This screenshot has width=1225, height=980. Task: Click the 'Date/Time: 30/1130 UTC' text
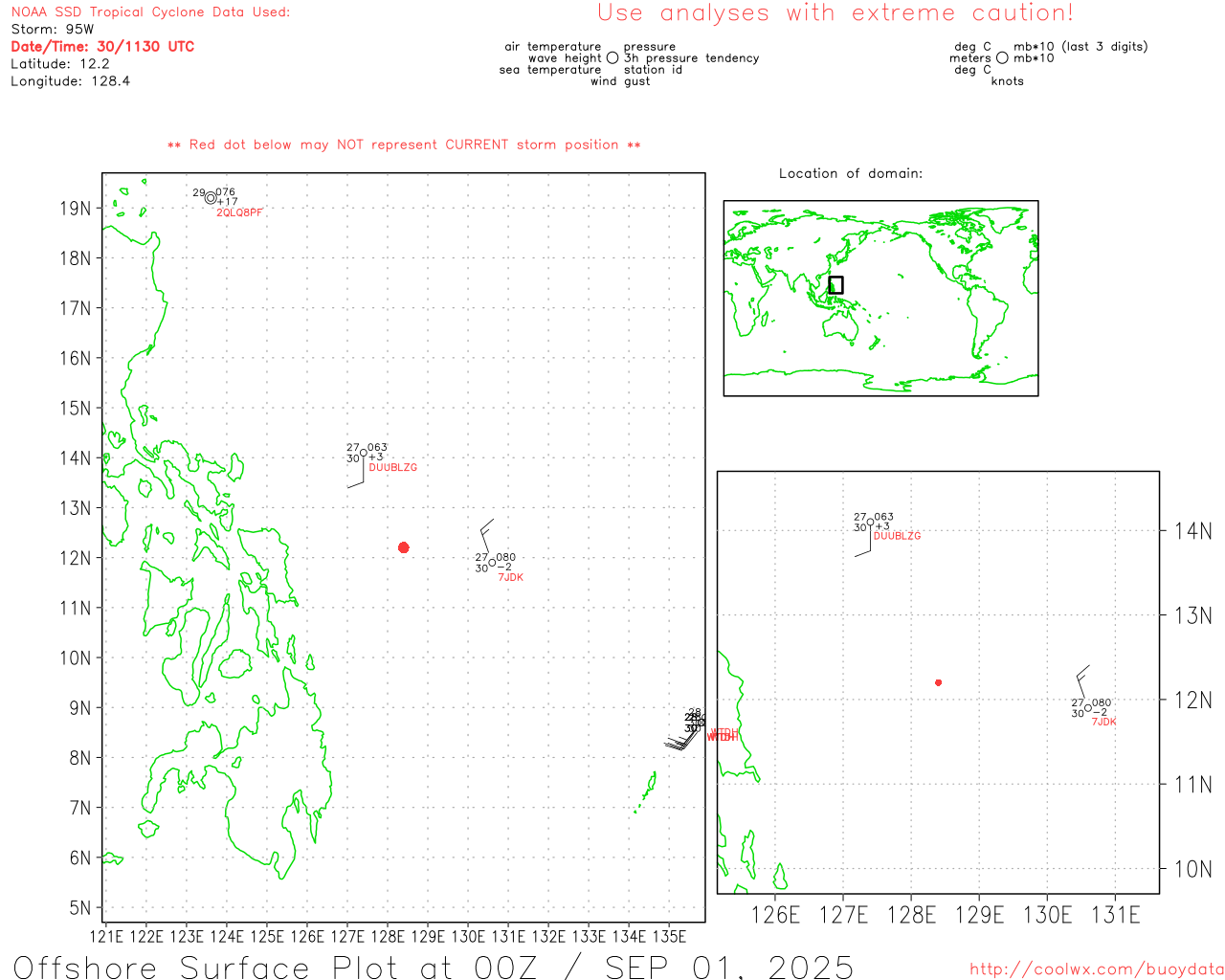pyautogui.click(x=102, y=47)
